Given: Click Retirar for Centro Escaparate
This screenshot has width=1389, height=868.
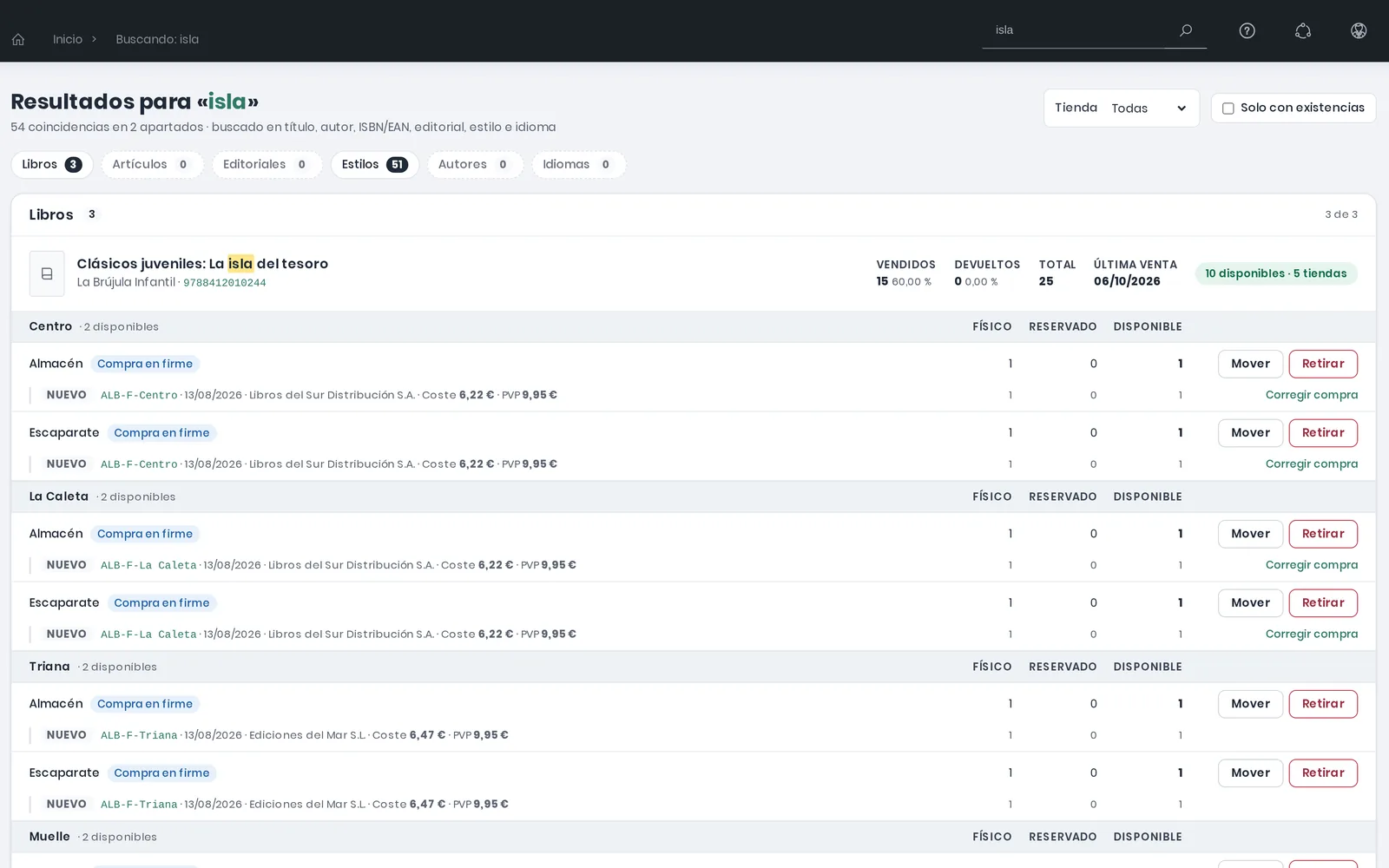Looking at the screenshot, I should [x=1323, y=433].
